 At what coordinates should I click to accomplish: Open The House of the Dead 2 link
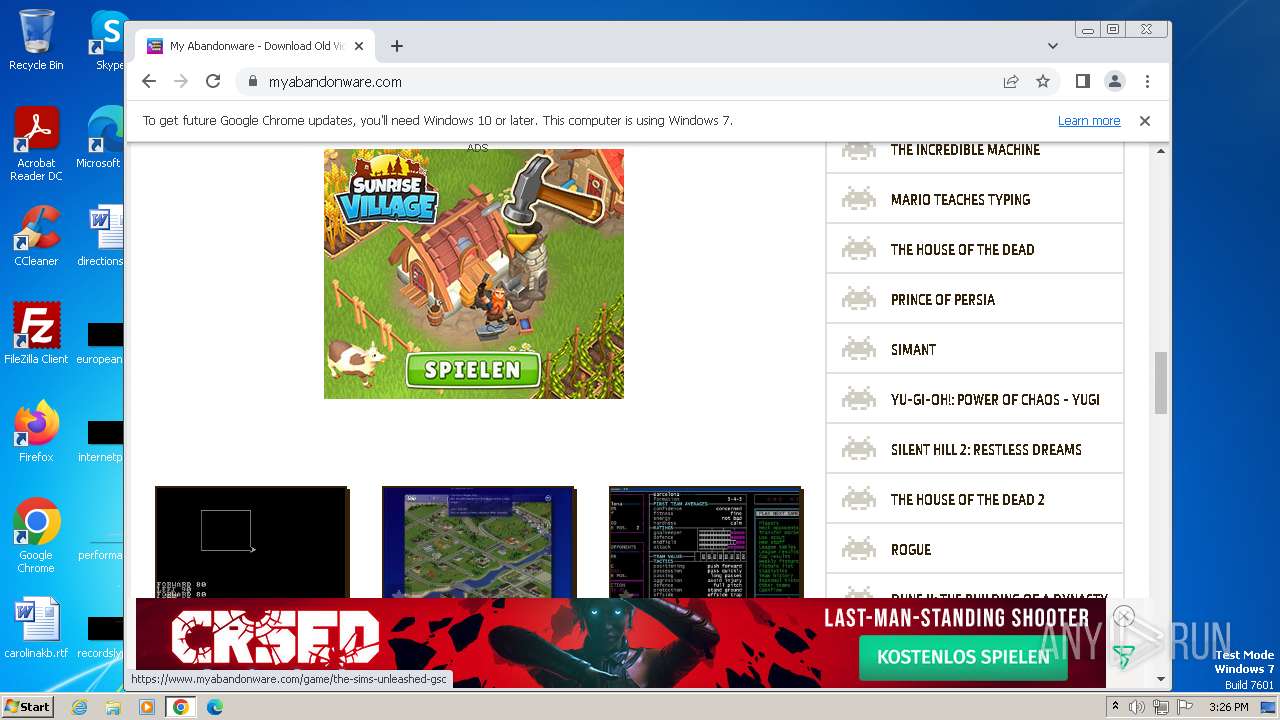(x=967, y=500)
